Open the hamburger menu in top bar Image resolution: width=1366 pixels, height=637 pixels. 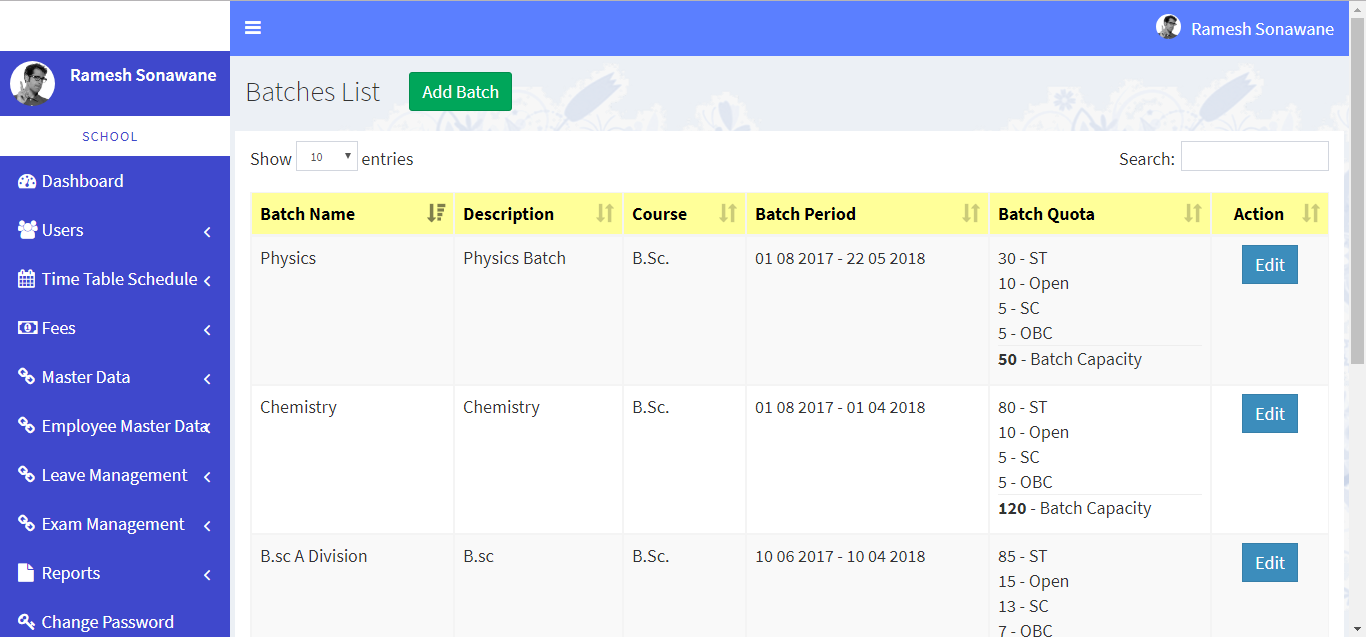[x=253, y=27]
